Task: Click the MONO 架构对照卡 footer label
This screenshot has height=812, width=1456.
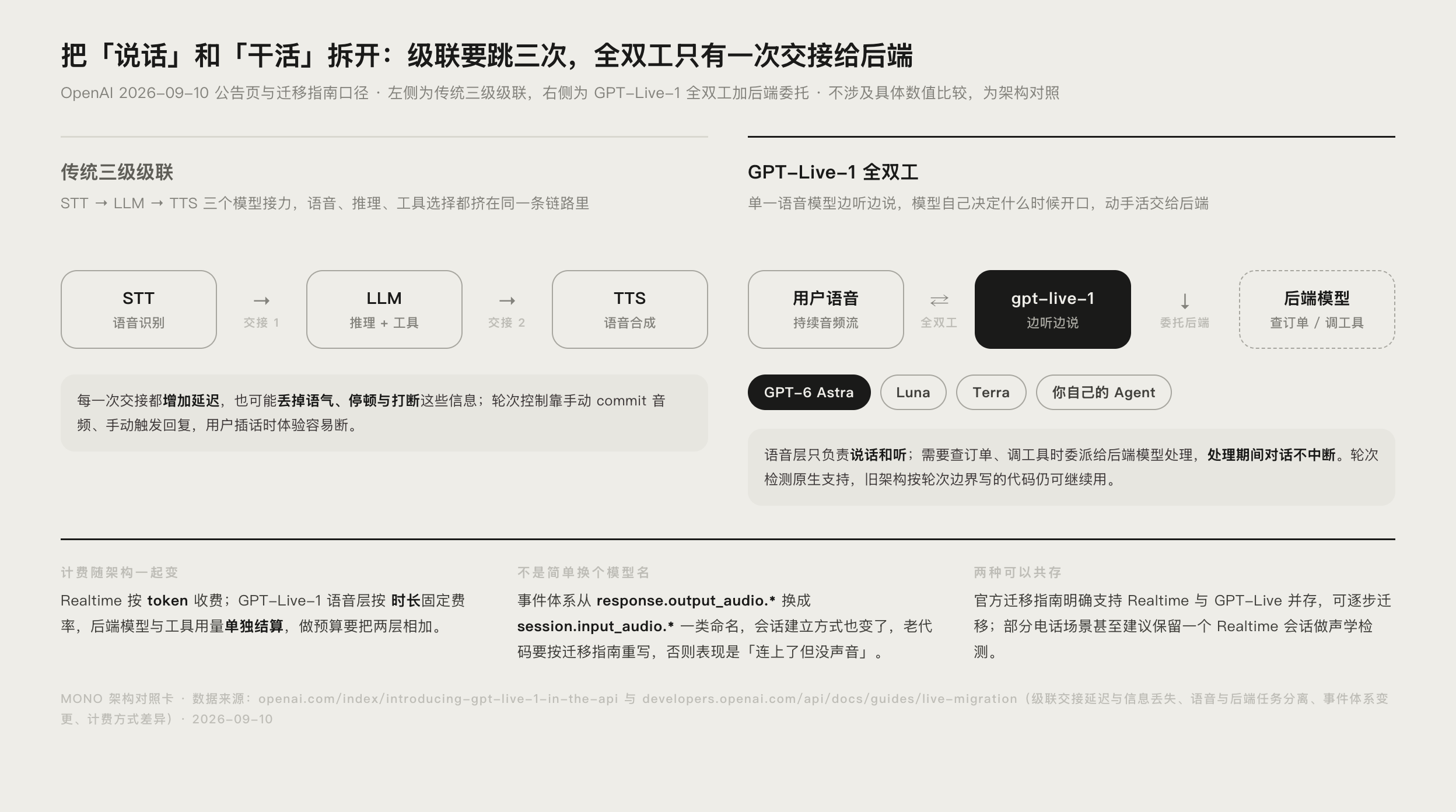Action: (117, 699)
